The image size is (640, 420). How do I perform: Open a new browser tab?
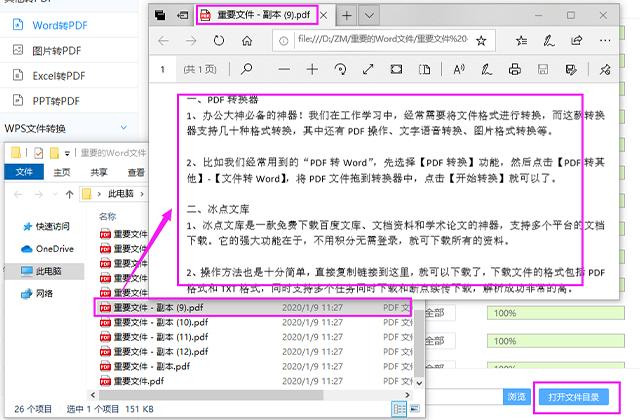(347, 16)
